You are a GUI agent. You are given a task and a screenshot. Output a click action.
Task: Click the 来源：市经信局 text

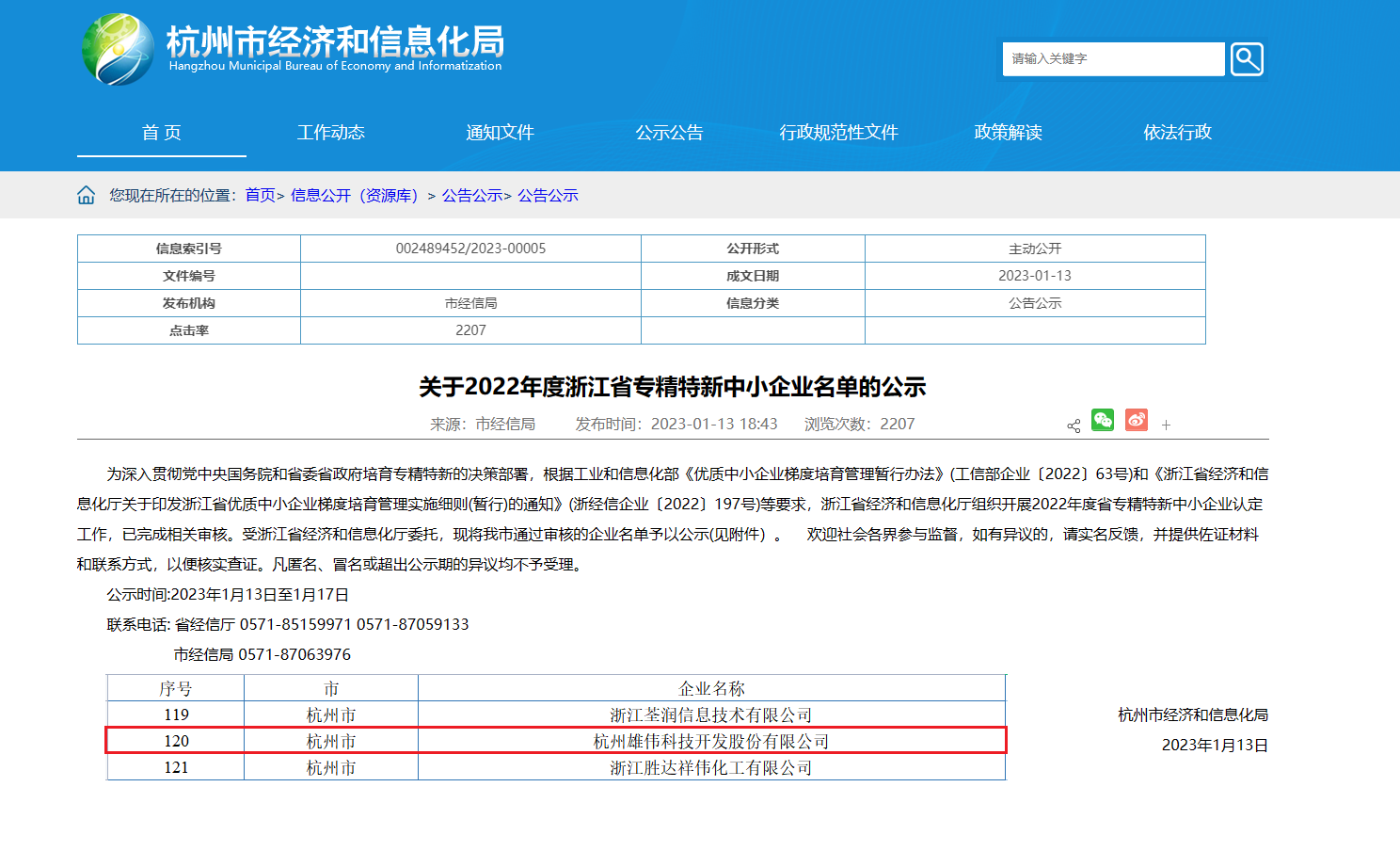(483, 425)
